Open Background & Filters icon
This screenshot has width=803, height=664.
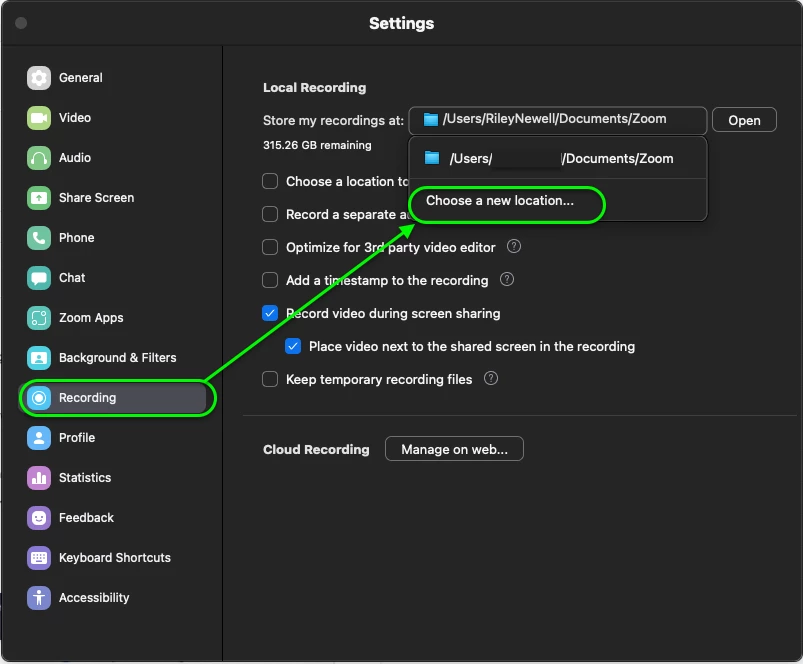pos(39,357)
